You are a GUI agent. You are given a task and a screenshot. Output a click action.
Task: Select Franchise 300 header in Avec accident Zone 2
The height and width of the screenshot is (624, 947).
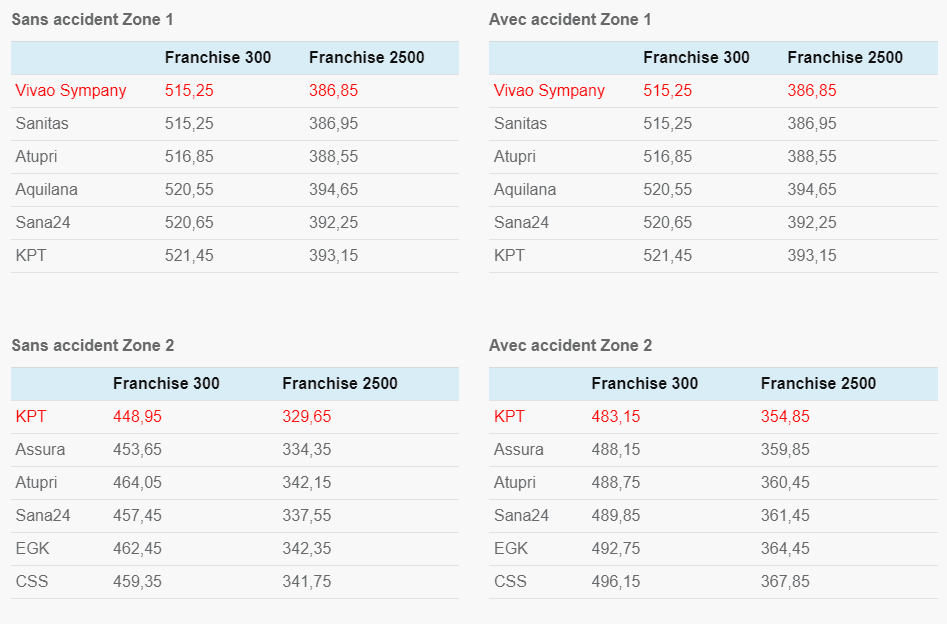[644, 384]
